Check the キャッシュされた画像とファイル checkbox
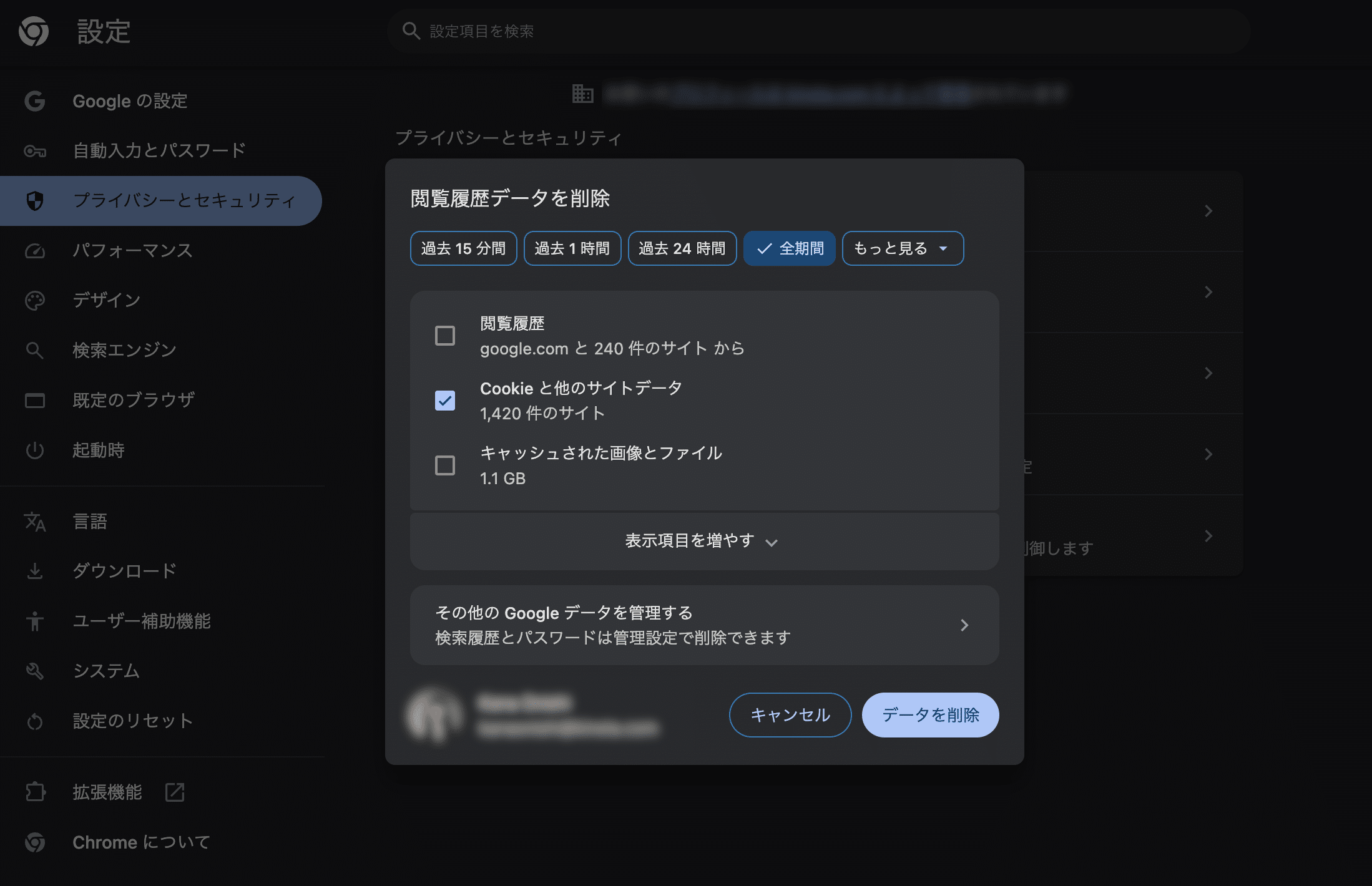This screenshot has width=1372, height=886. click(x=445, y=465)
